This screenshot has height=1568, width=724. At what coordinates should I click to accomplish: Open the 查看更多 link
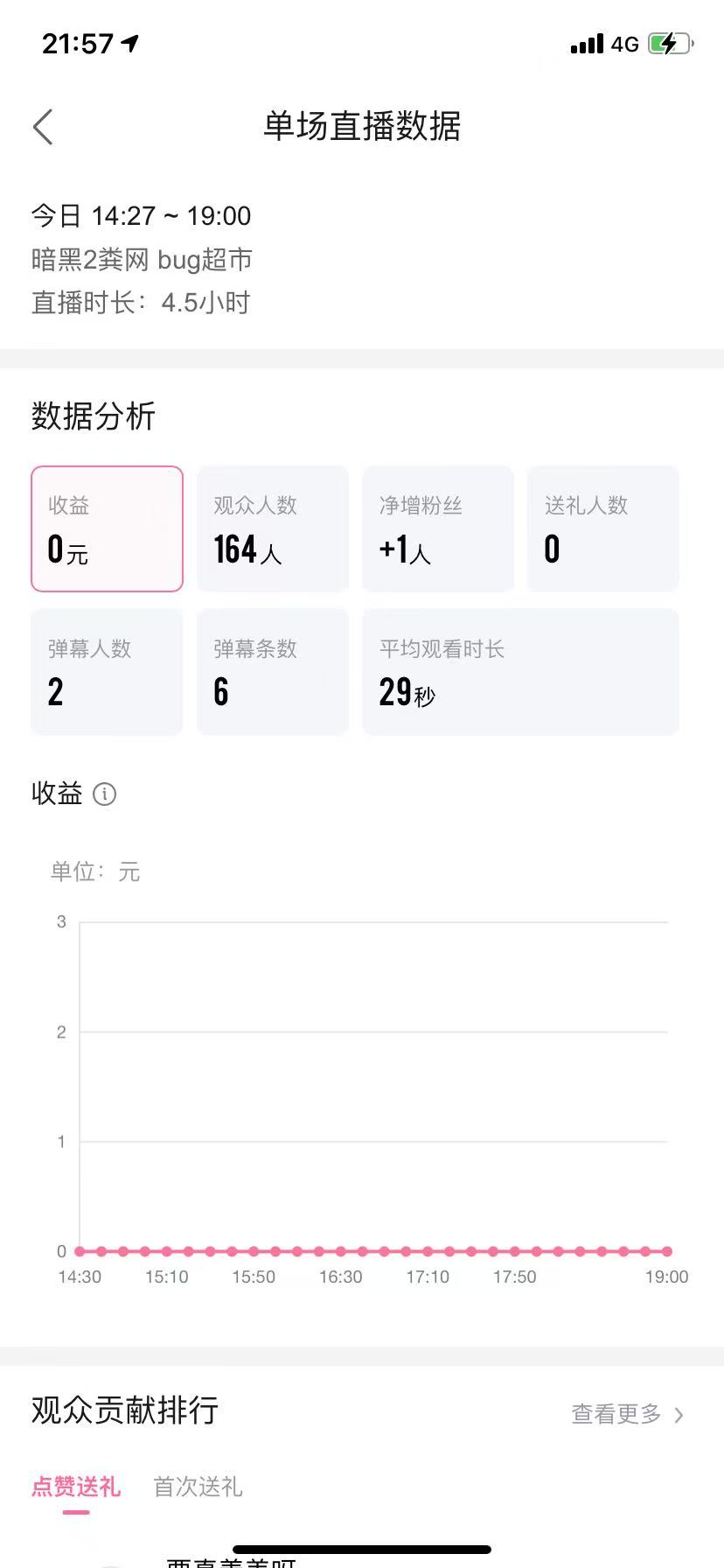click(x=616, y=1414)
